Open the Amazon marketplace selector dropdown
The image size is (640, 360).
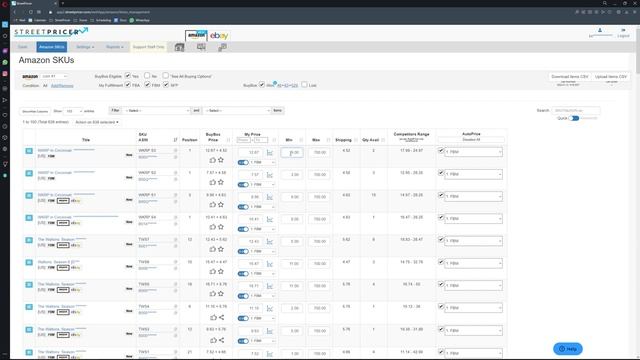pyautogui.click(x=54, y=76)
